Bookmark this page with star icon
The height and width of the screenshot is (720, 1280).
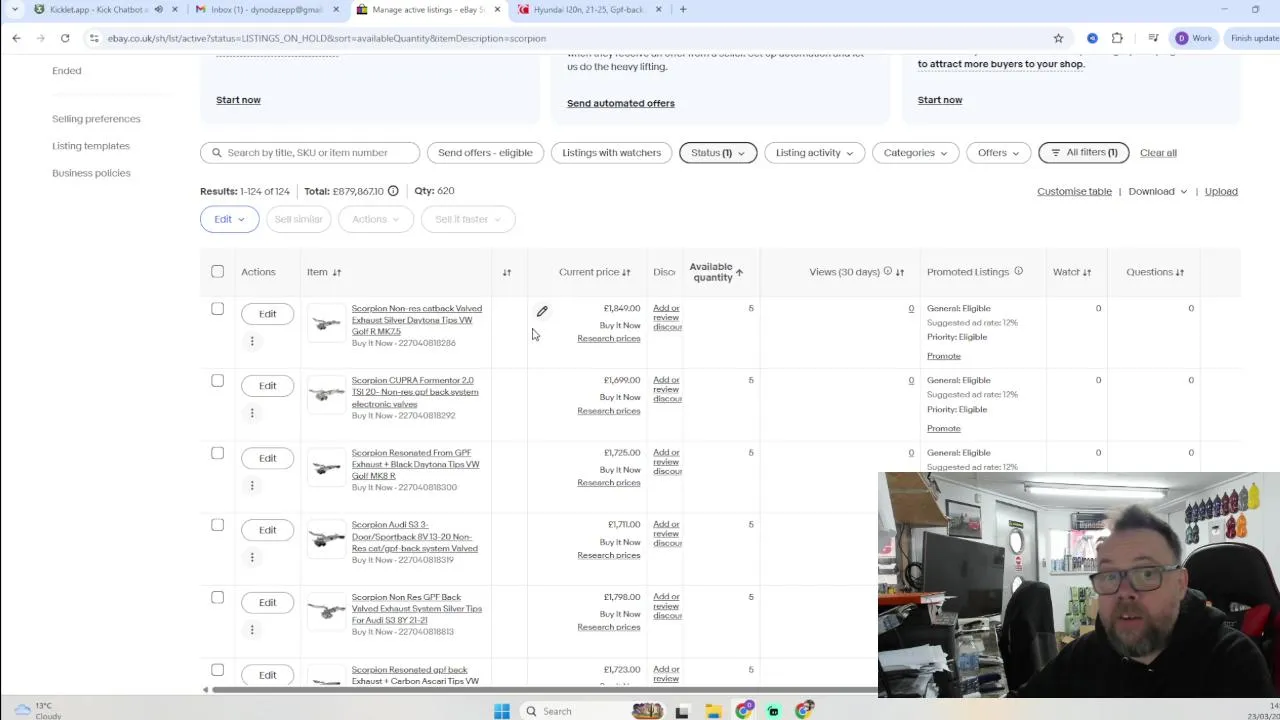click(x=1058, y=38)
